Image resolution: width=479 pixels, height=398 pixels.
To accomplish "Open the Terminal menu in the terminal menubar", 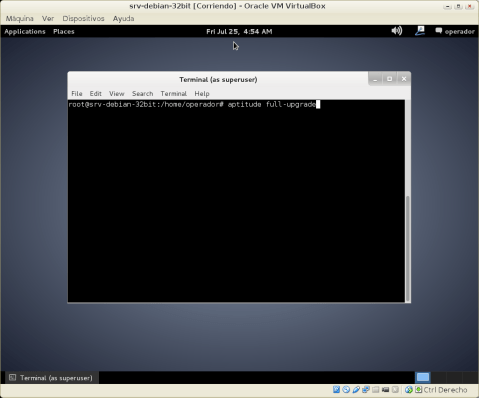I will [x=173, y=94].
